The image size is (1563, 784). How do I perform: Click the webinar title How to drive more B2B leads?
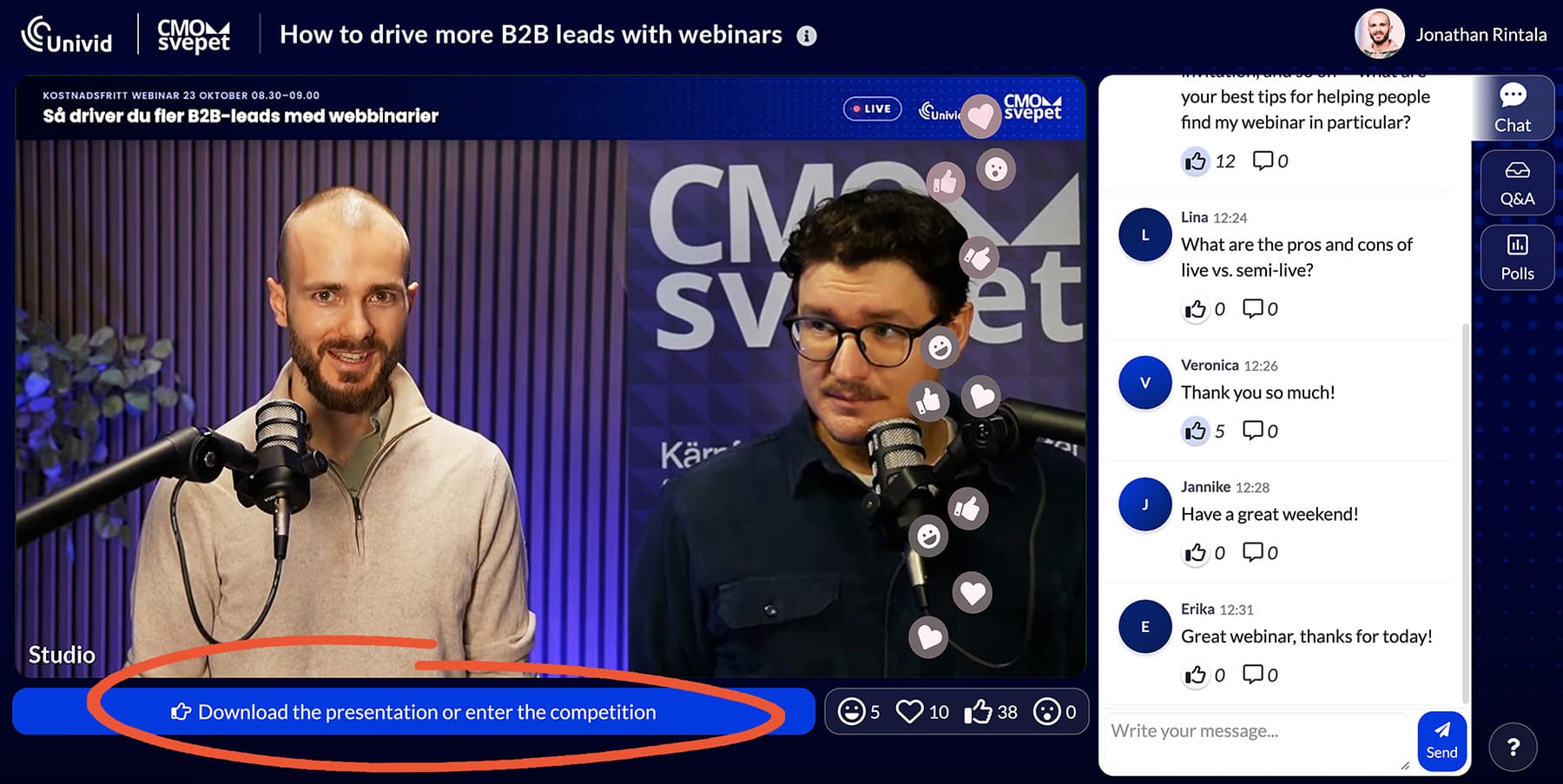tap(531, 35)
